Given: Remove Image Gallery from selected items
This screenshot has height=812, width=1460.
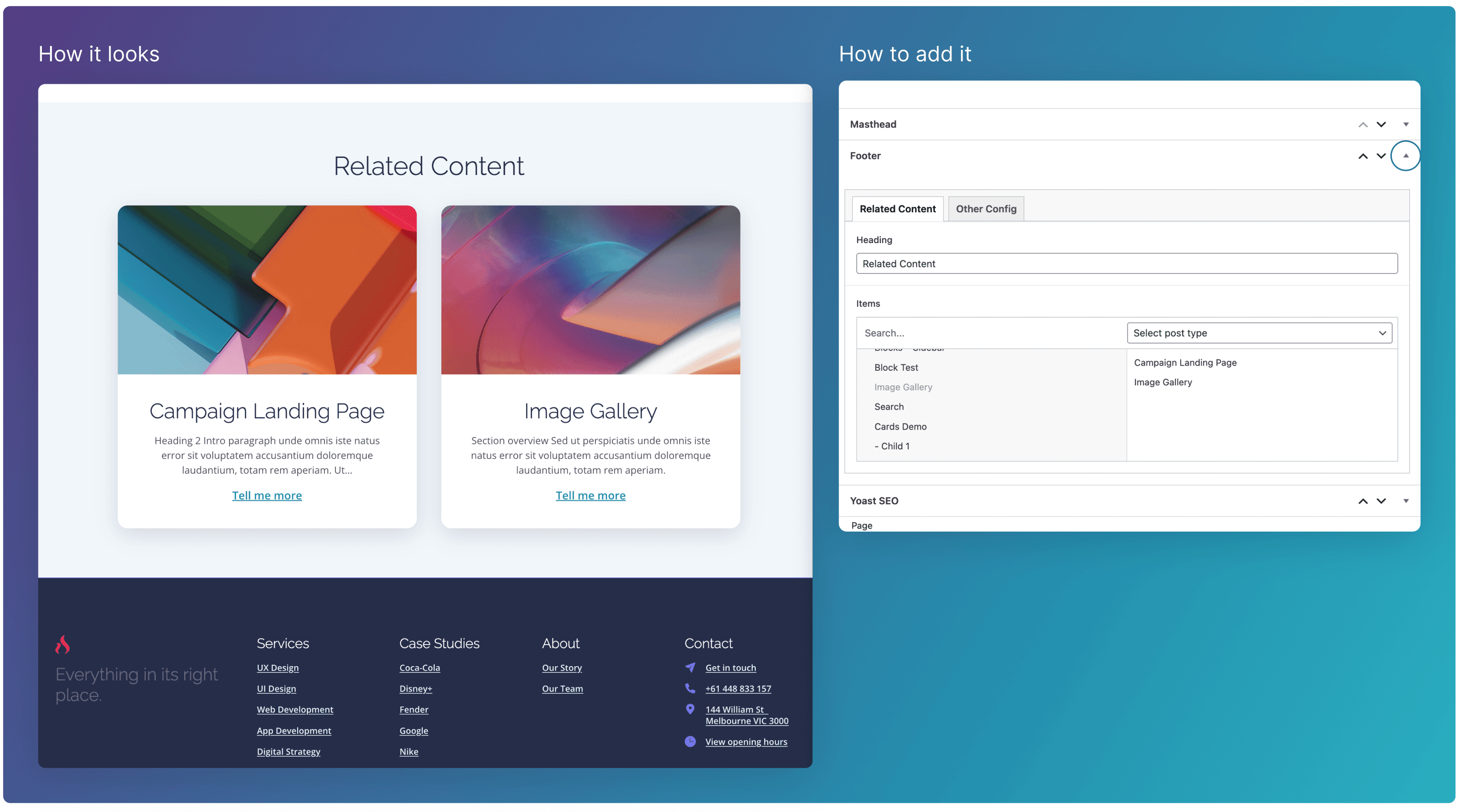Looking at the screenshot, I should click(x=1162, y=382).
